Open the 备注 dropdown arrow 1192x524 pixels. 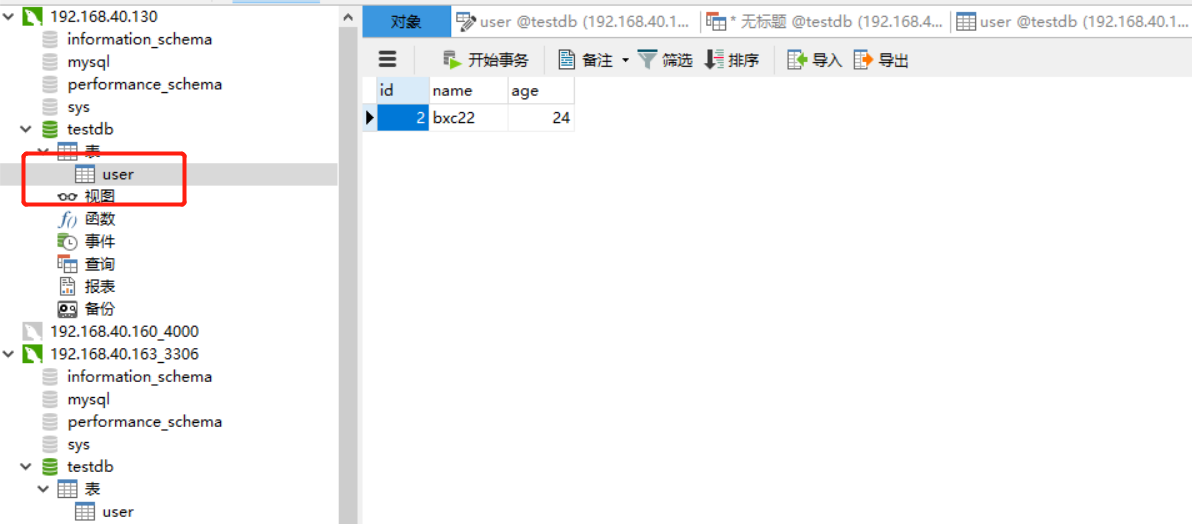[626, 60]
